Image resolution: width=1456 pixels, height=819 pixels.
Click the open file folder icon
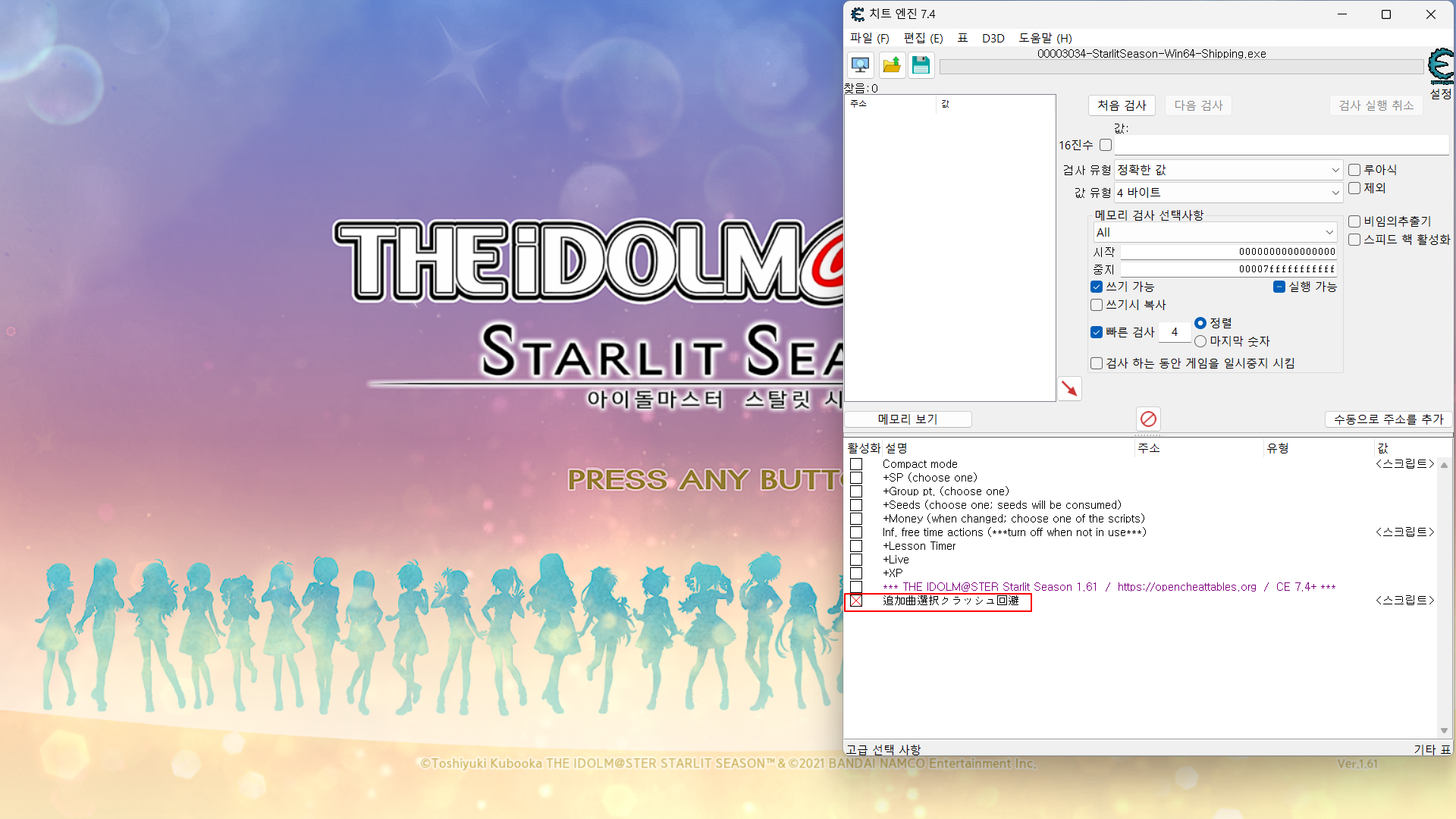[x=892, y=65]
